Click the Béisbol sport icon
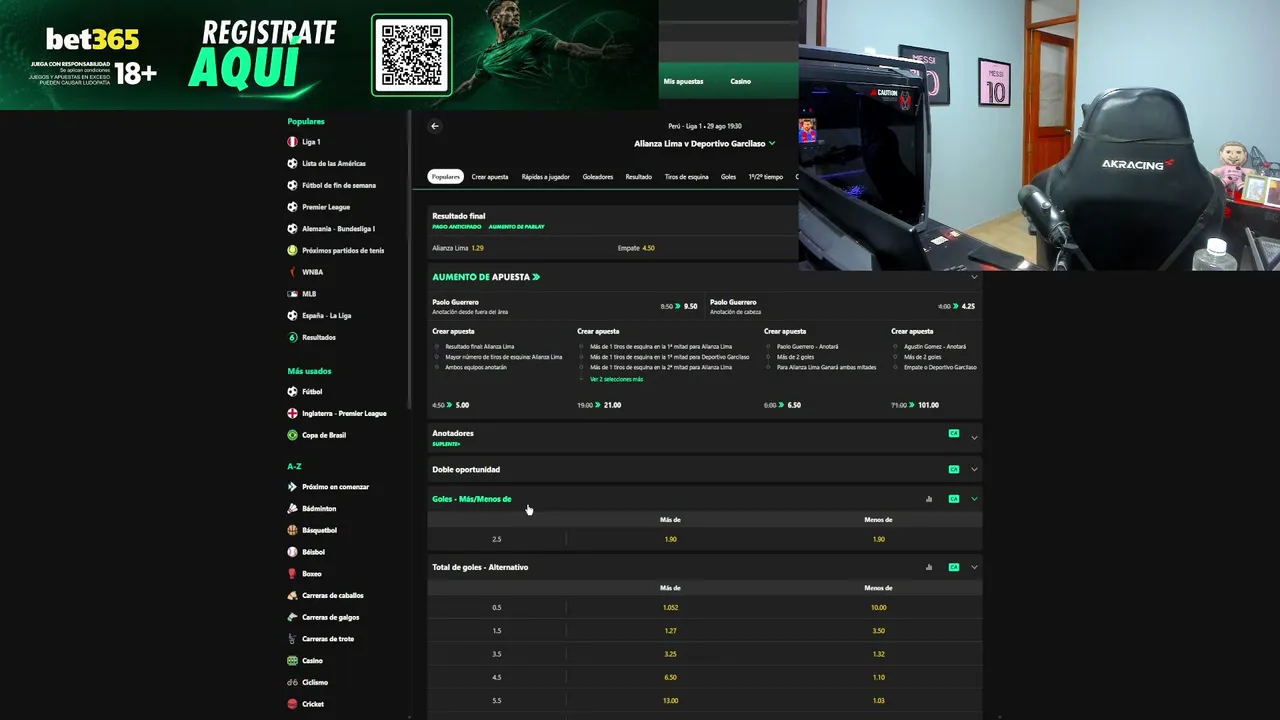 click(292, 552)
